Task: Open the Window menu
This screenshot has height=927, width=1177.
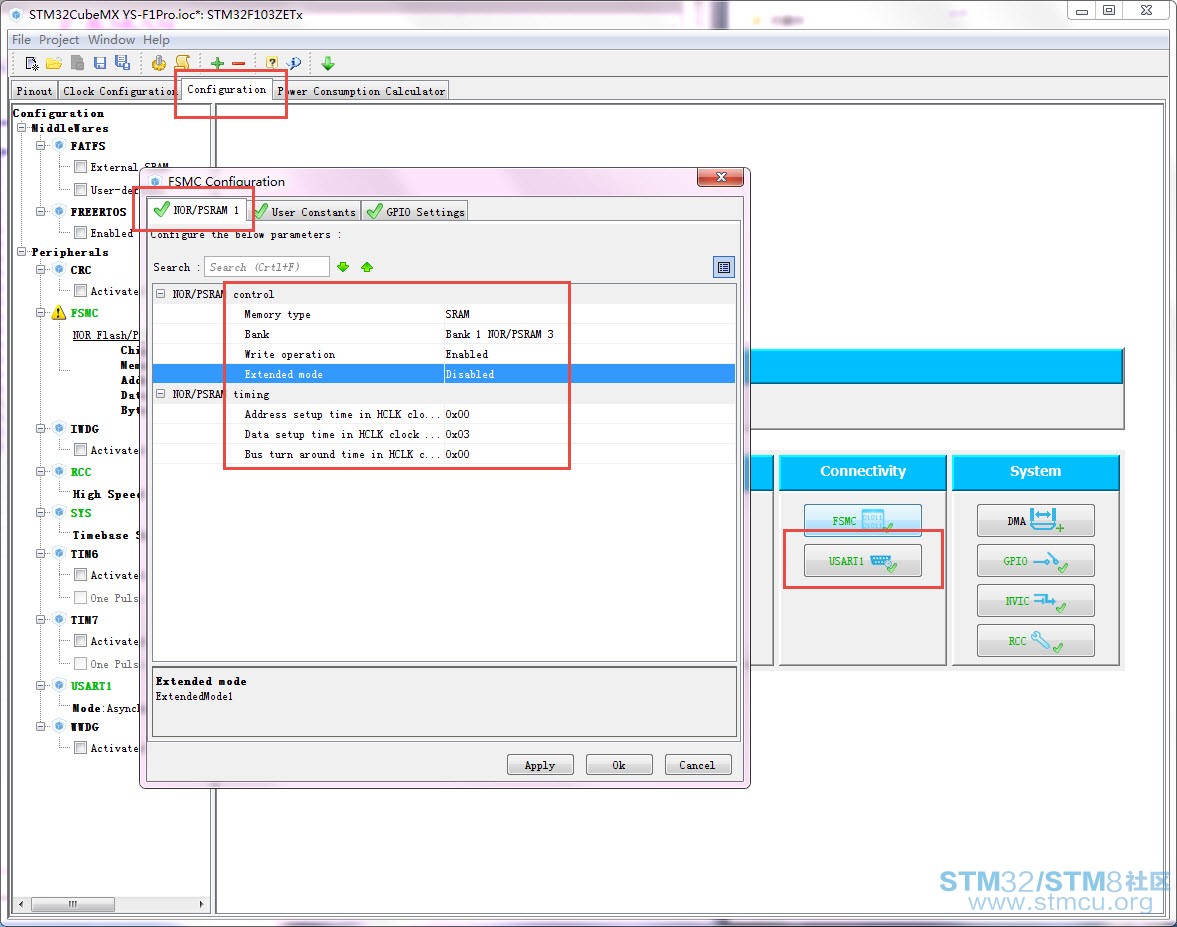Action: coord(111,40)
